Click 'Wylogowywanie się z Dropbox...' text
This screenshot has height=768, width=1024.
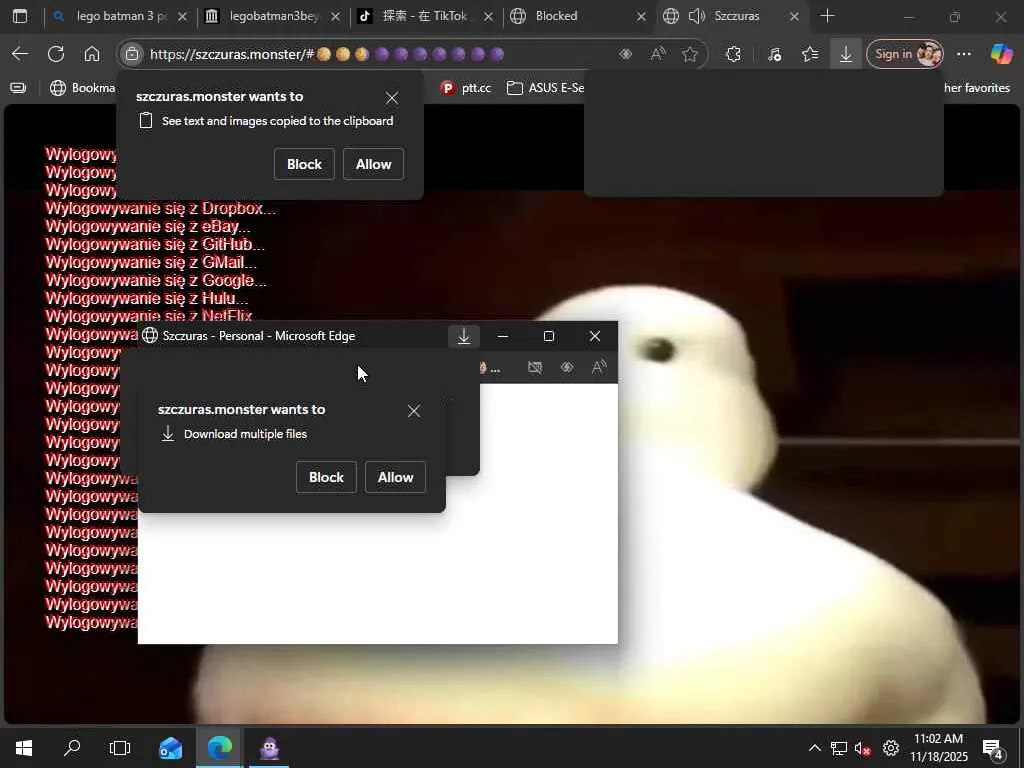161,208
